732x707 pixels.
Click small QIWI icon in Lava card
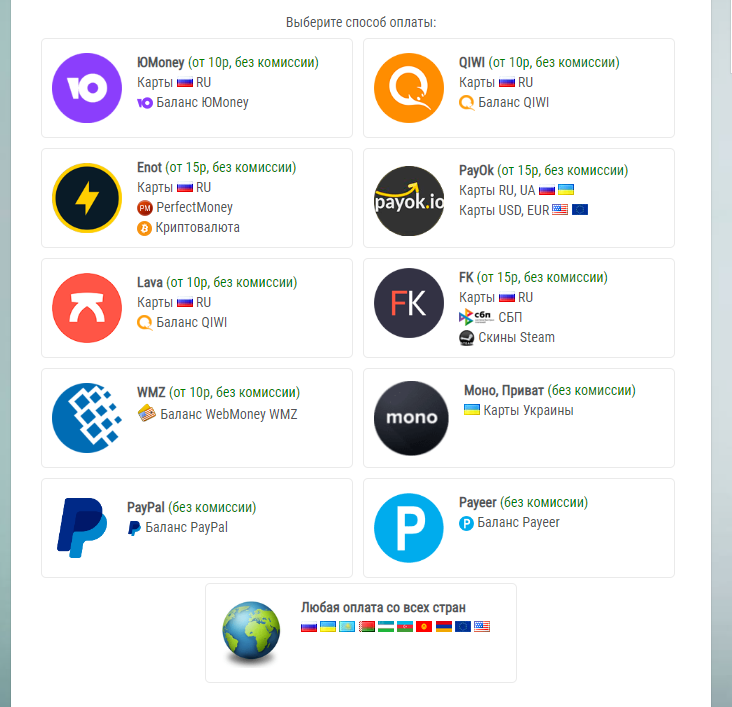[x=144, y=323]
